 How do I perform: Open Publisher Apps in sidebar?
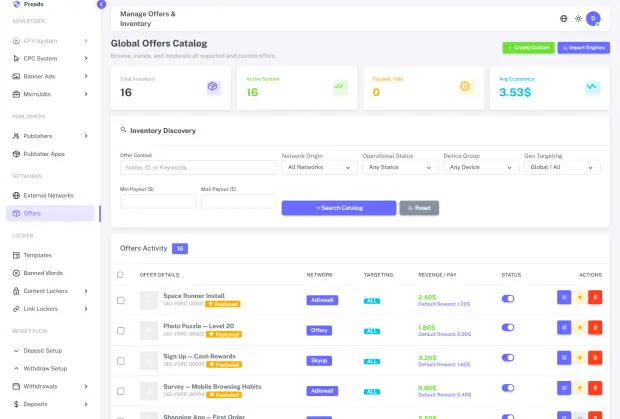(x=50, y=154)
